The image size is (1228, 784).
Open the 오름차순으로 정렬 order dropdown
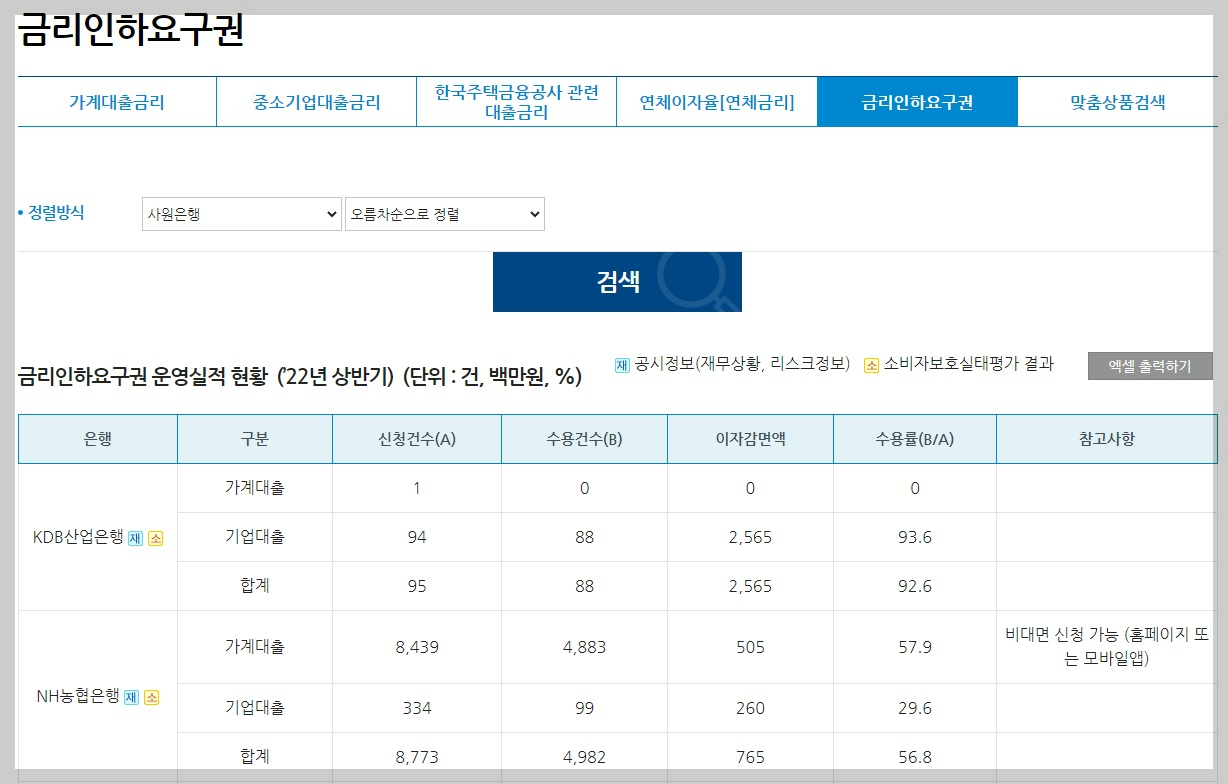click(444, 213)
